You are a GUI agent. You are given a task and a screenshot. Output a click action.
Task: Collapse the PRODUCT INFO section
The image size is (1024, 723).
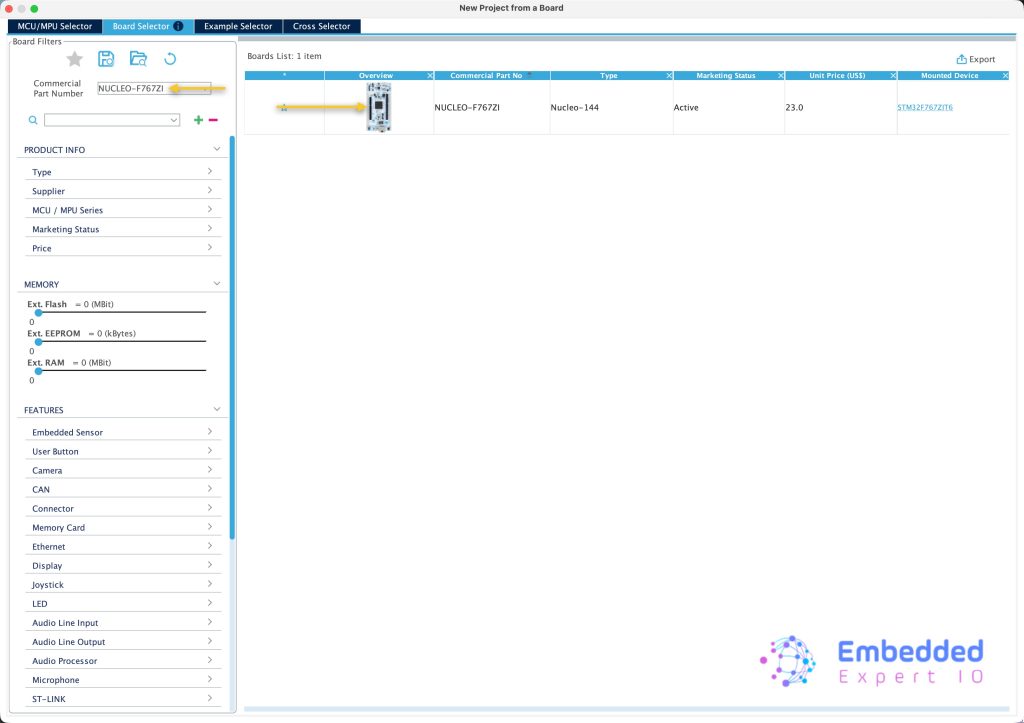[x=217, y=149]
